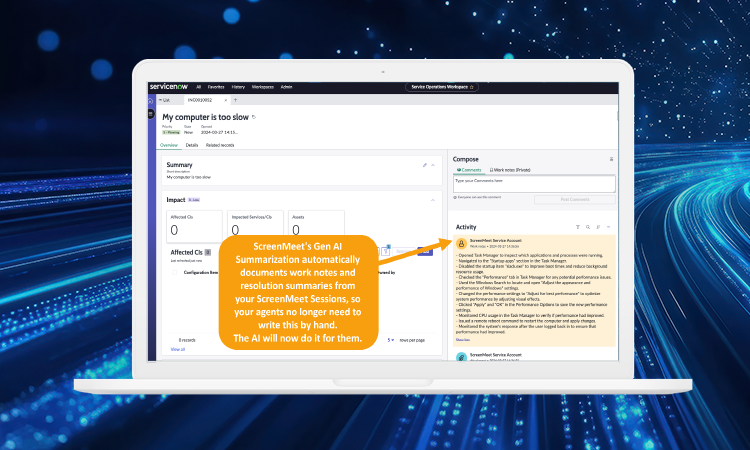Click the Affected CIs count card
This screenshot has width=750, height=450.
click(194, 226)
